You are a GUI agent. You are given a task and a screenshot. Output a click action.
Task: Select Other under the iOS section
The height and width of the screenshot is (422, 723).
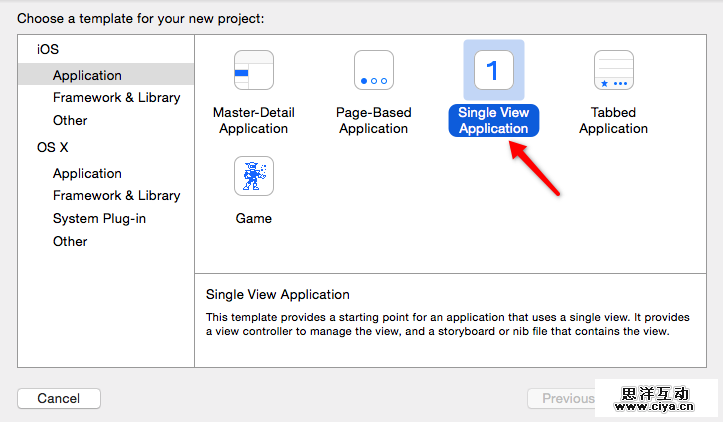(70, 120)
